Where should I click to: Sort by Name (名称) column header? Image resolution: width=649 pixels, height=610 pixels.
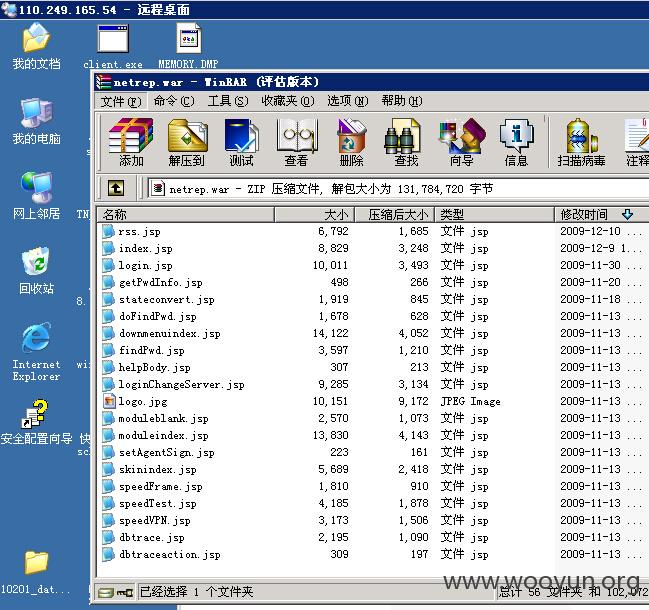[185, 214]
